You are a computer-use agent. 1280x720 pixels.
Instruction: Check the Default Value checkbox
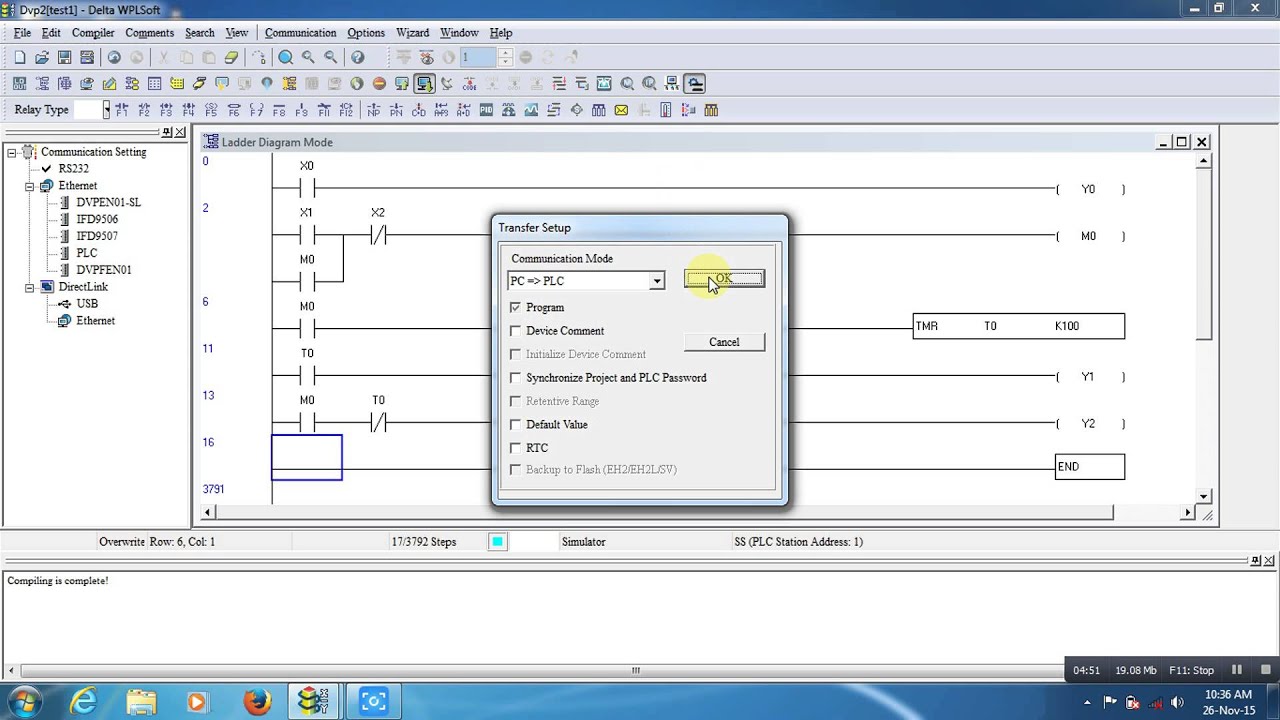[x=515, y=425]
